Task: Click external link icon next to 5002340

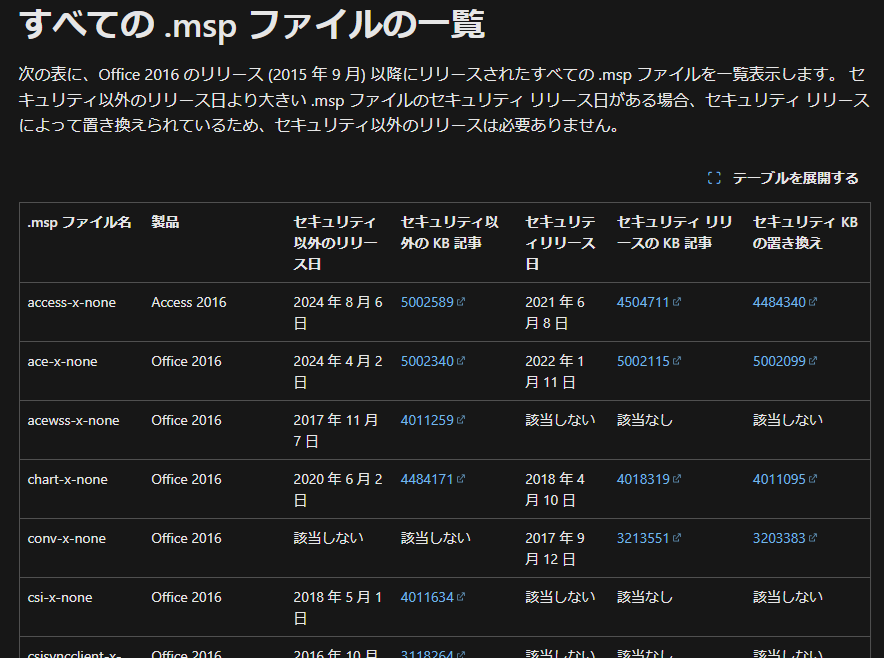Action: point(461,361)
